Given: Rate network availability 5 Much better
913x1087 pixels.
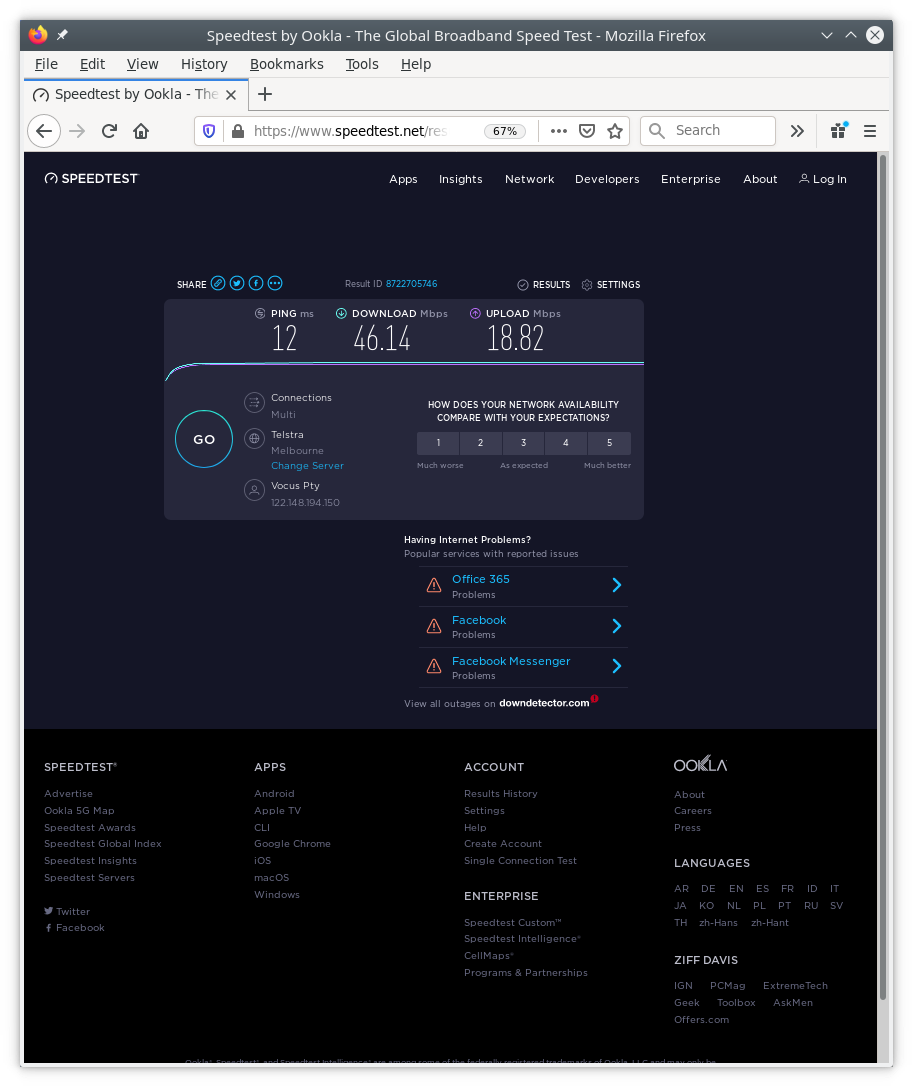Looking at the screenshot, I should (x=609, y=443).
